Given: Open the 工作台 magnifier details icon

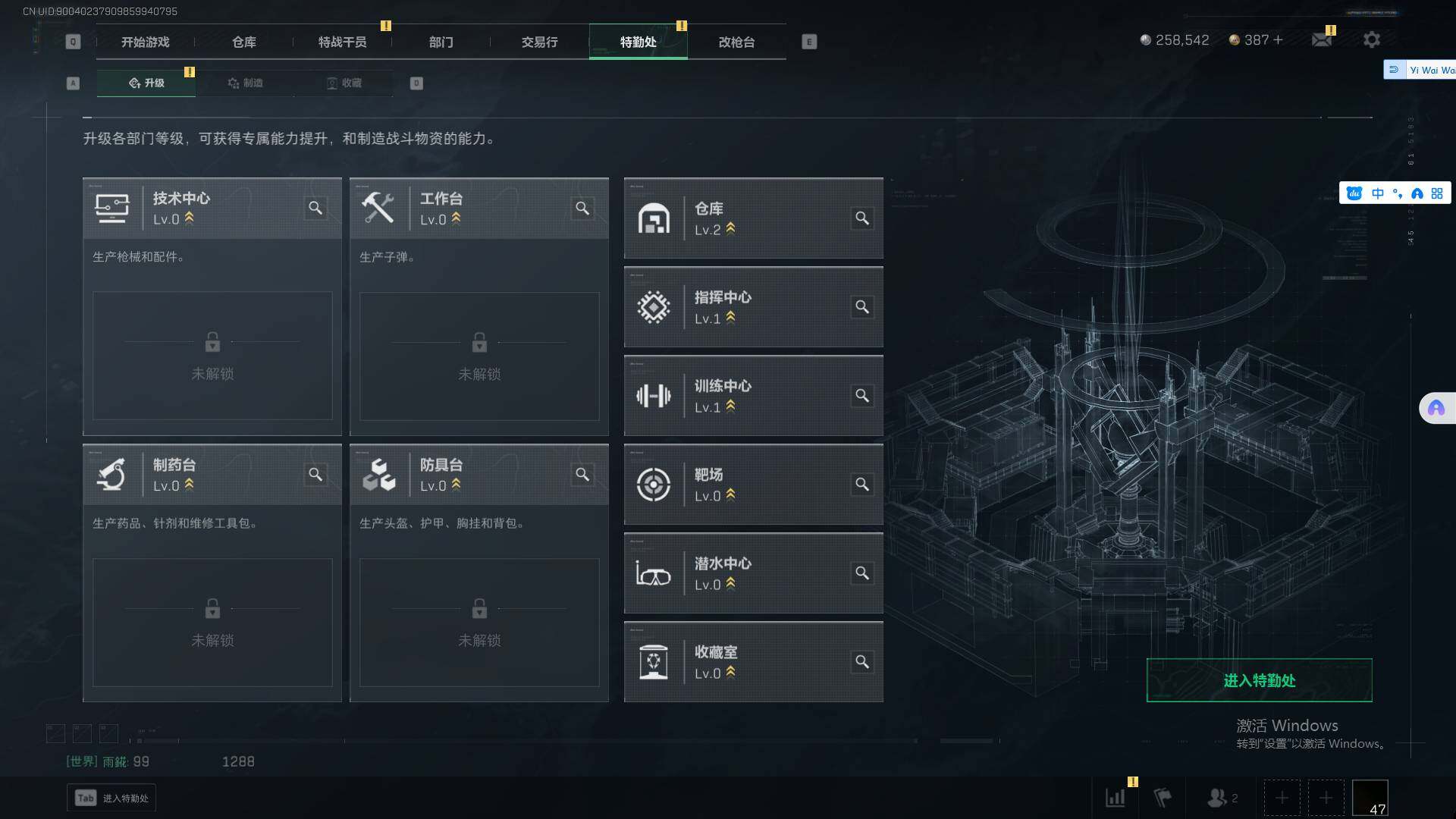Looking at the screenshot, I should pos(582,208).
